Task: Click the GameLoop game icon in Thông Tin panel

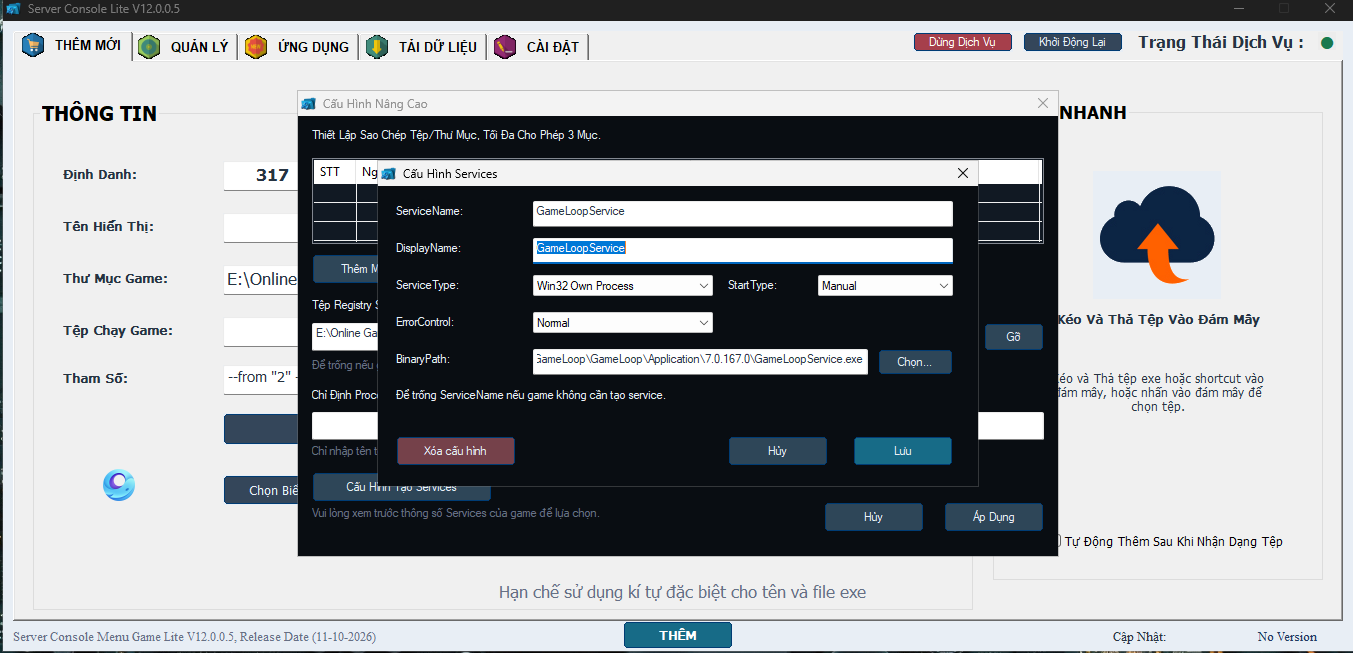Action: click(x=119, y=486)
